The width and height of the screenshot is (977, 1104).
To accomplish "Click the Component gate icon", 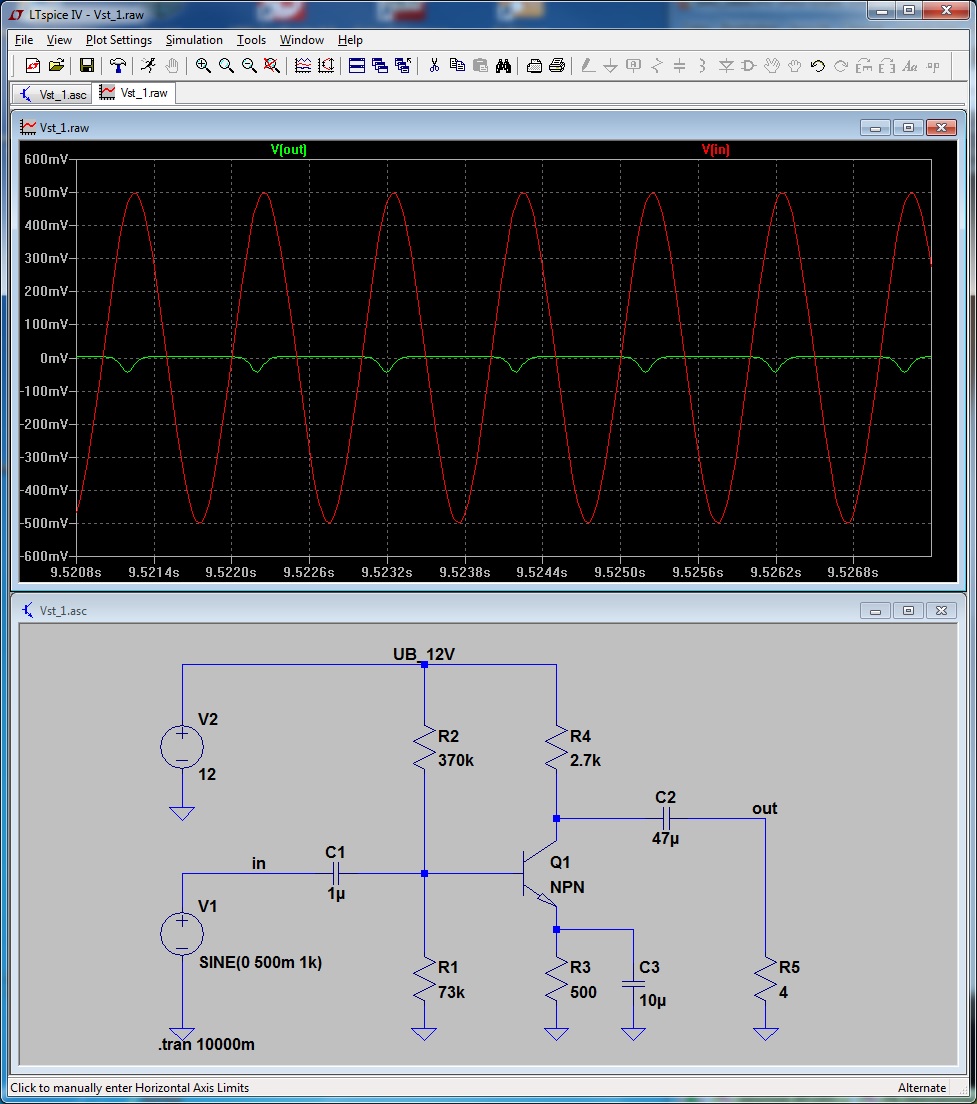I will 748,65.
